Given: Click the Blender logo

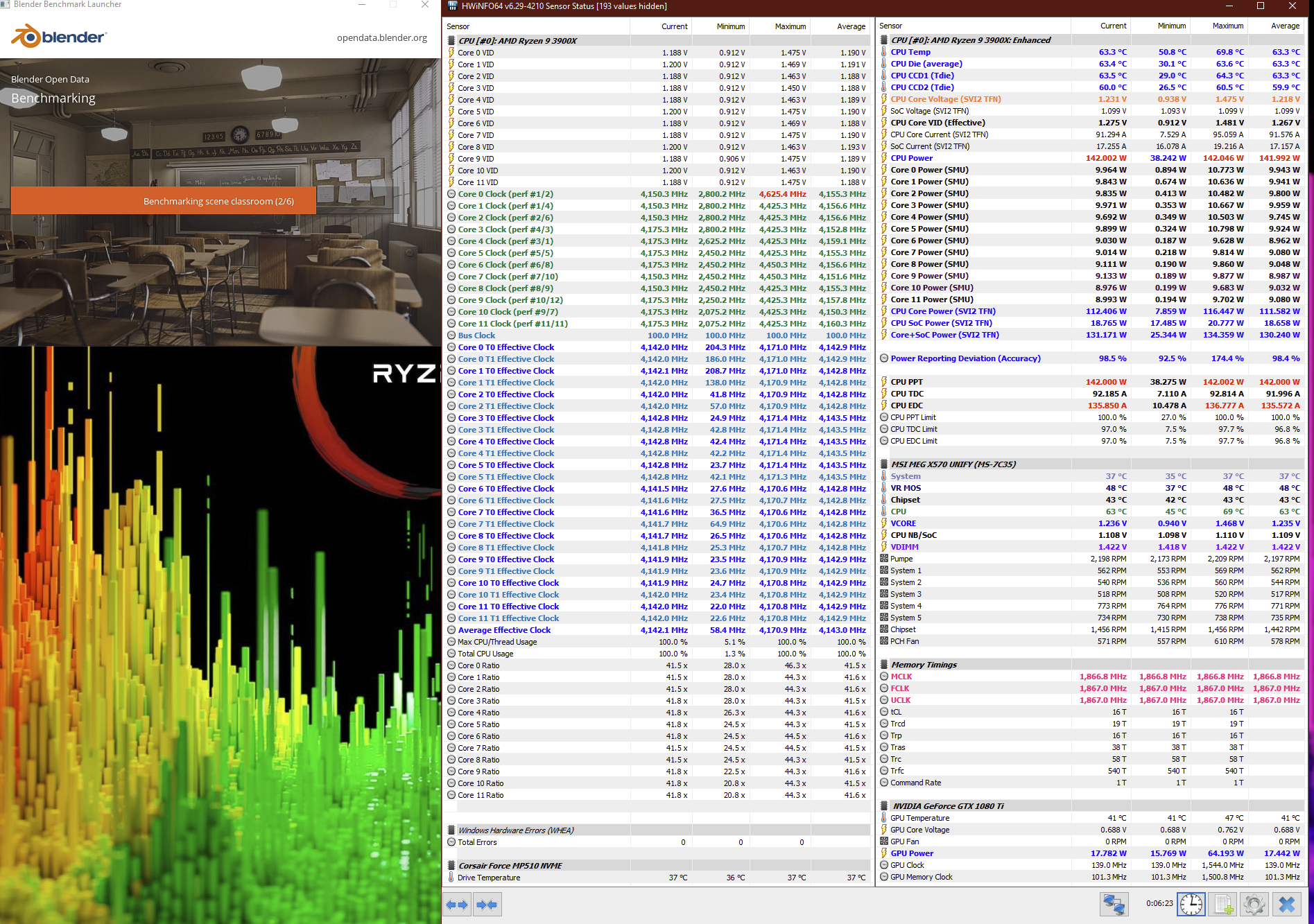Looking at the screenshot, I should (x=58, y=37).
